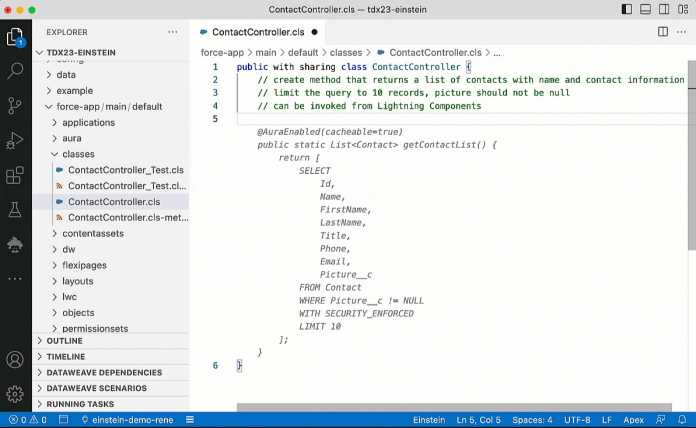This screenshot has width=696, height=428.
Task: Open ContactController_Test.cls in the explorer
Action: [125, 170]
